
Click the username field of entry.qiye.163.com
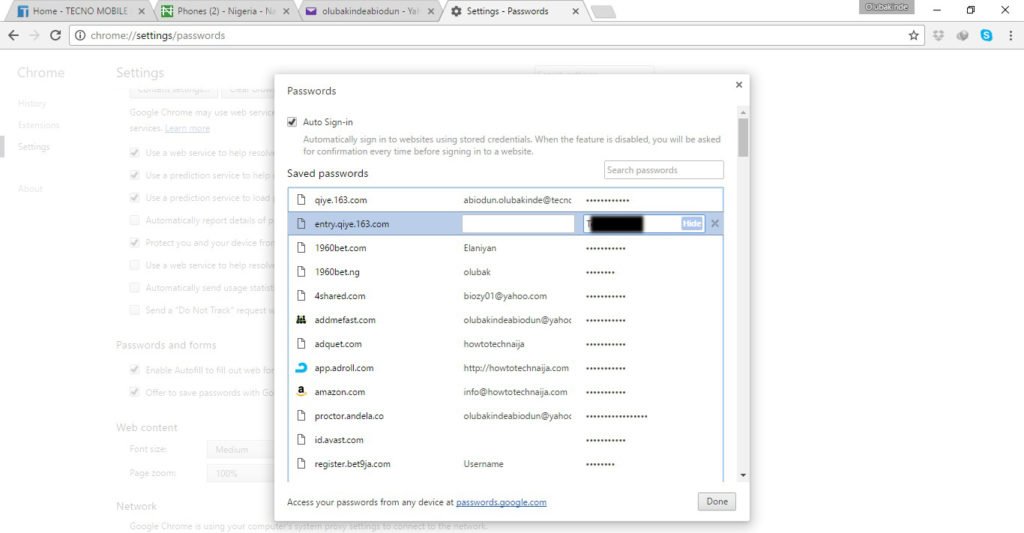[x=518, y=223]
